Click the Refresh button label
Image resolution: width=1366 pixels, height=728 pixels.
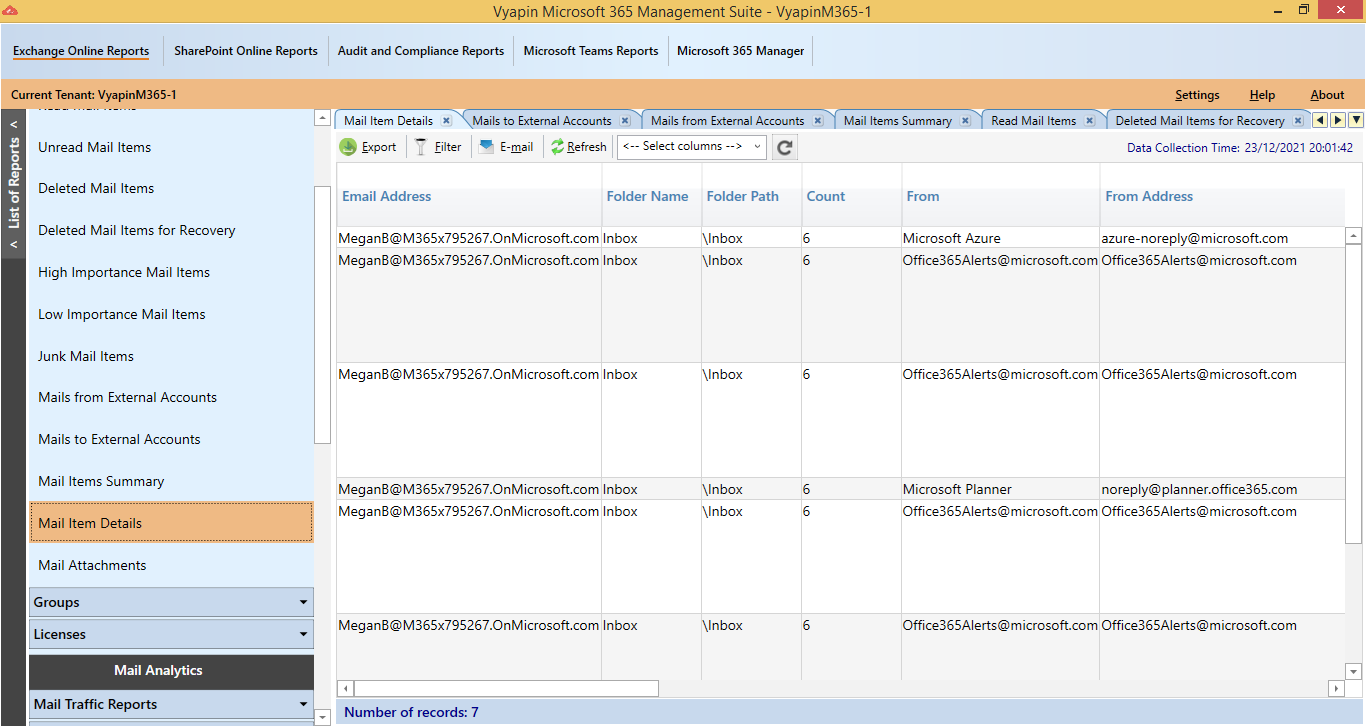(587, 147)
